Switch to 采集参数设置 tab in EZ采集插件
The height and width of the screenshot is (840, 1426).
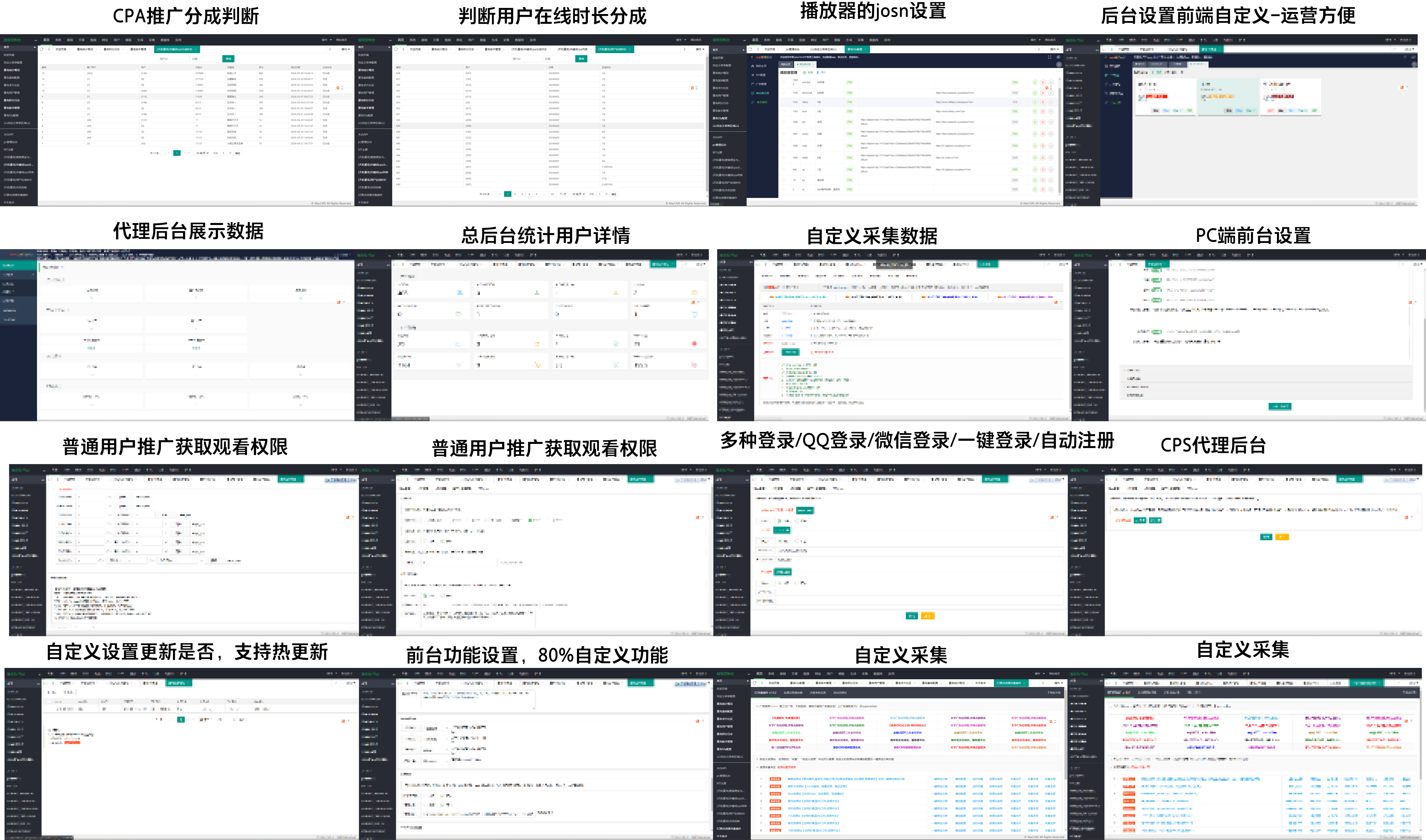click(x=818, y=693)
